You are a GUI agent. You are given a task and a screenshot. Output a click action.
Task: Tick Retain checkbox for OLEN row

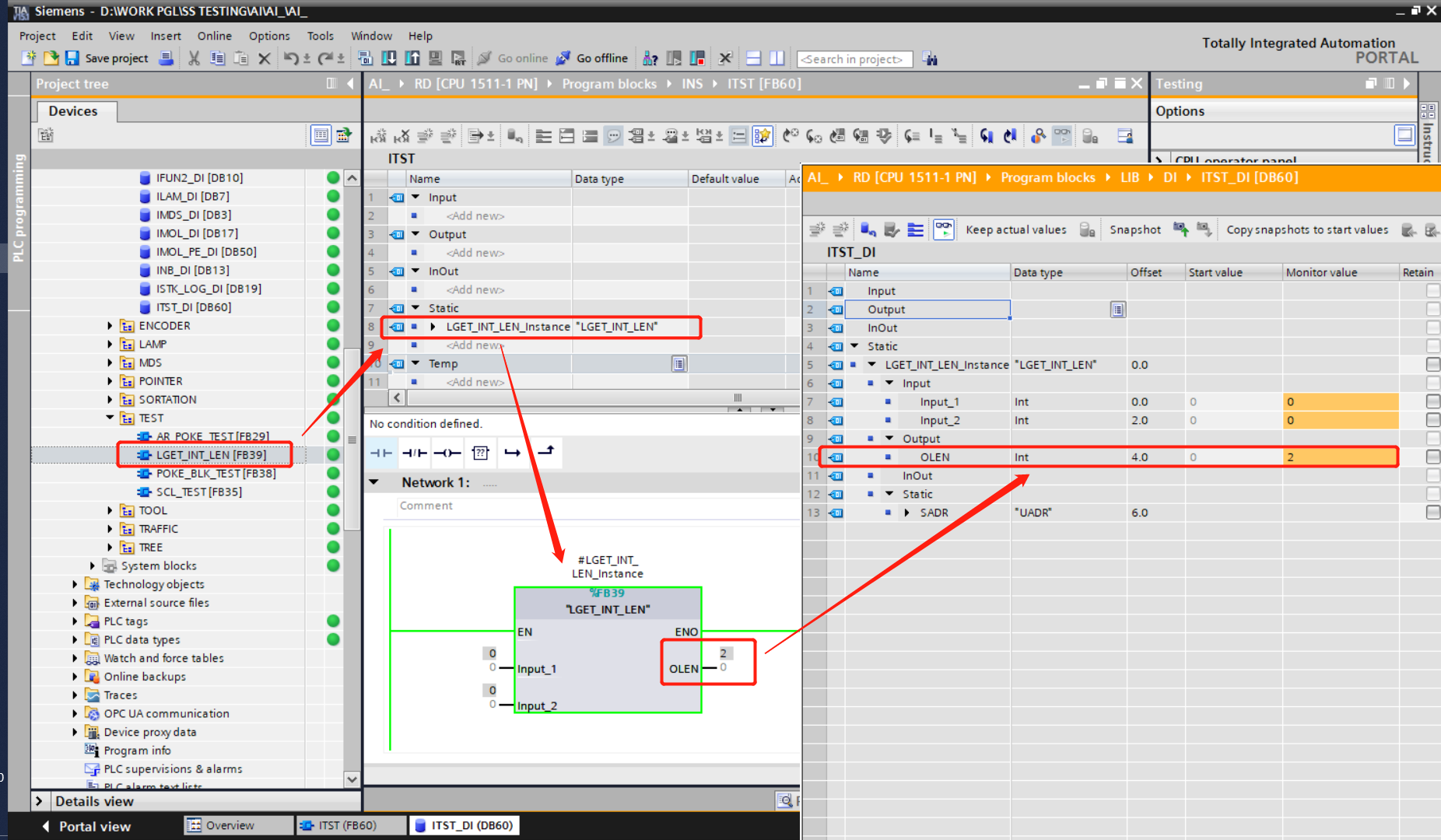point(1433,457)
